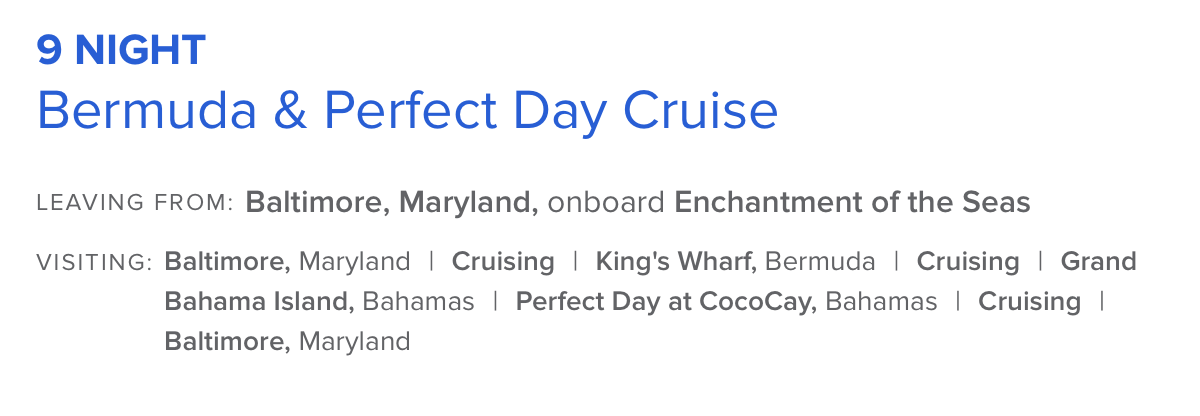This screenshot has height=416, width=1200.
Task: Click the 9 NIGHT duration heading
Action: click(121, 50)
